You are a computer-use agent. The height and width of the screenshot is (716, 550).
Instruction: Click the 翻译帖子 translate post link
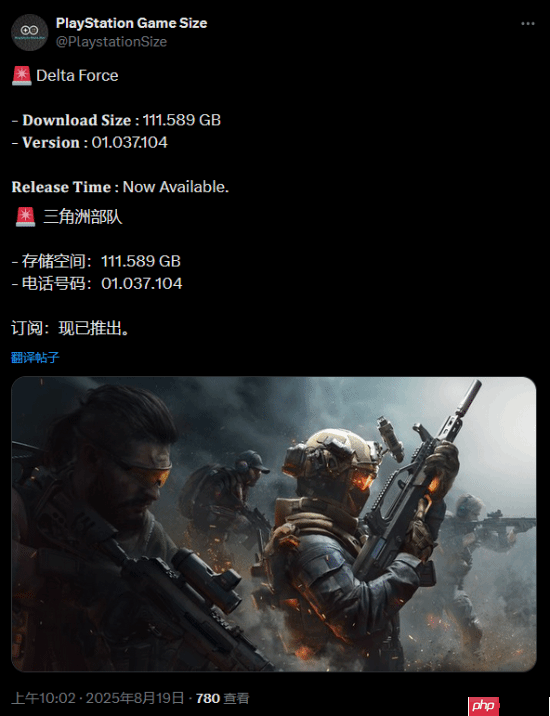tap(35, 357)
